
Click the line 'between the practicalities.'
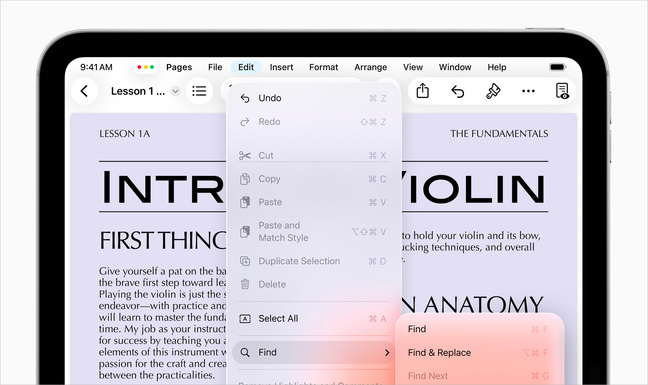coord(157,375)
